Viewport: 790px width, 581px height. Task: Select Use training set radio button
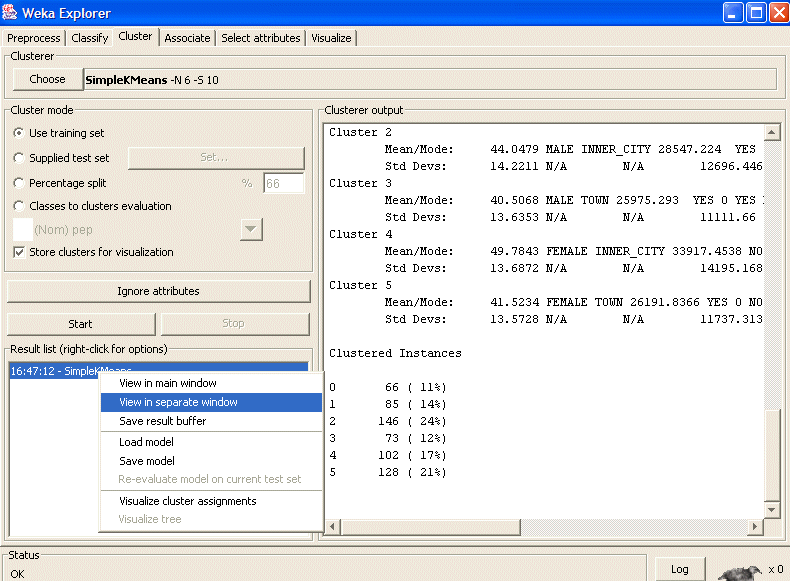[19, 133]
